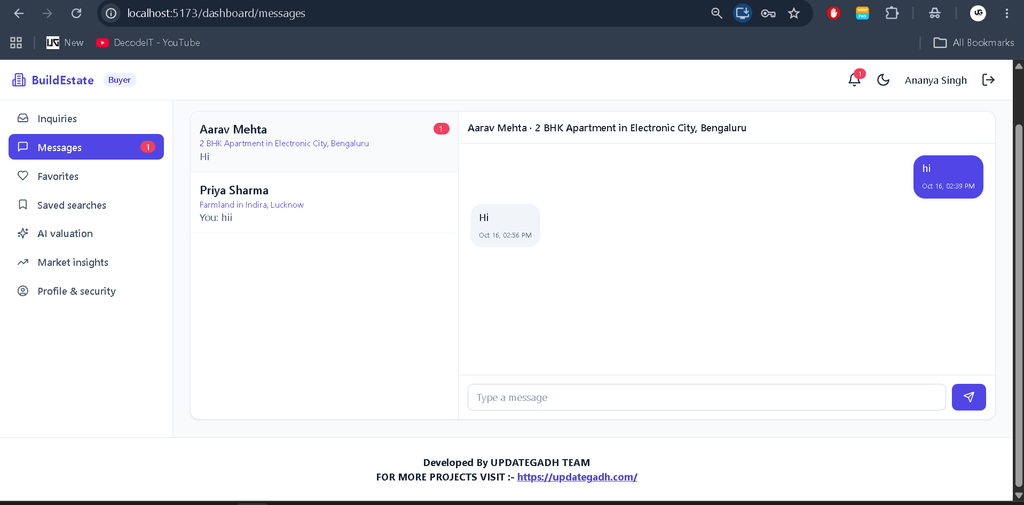
Task: Click the Messages chat bubble icon
Action: coord(23,147)
